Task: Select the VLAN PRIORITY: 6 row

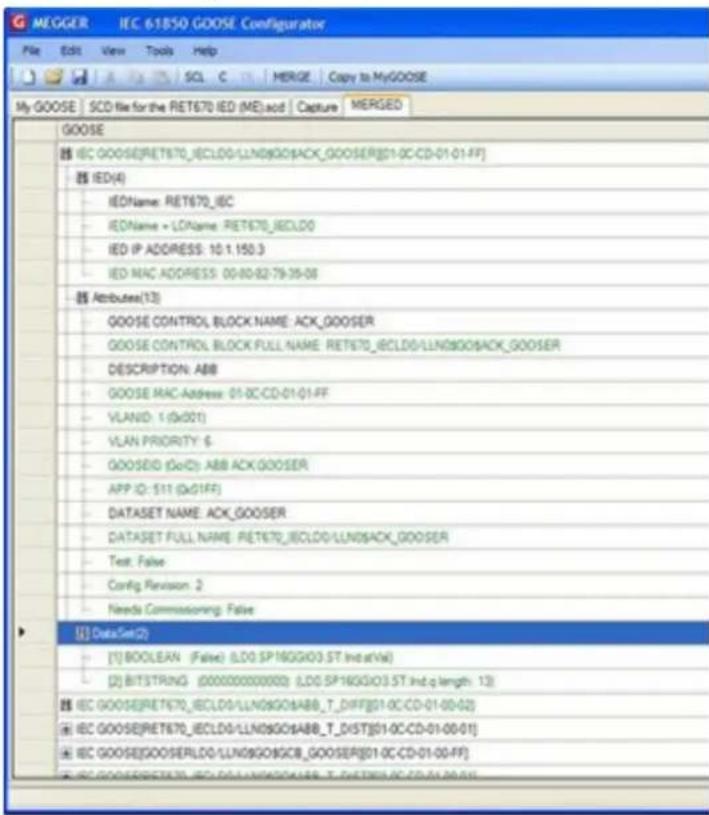Action: [x=383, y=441]
